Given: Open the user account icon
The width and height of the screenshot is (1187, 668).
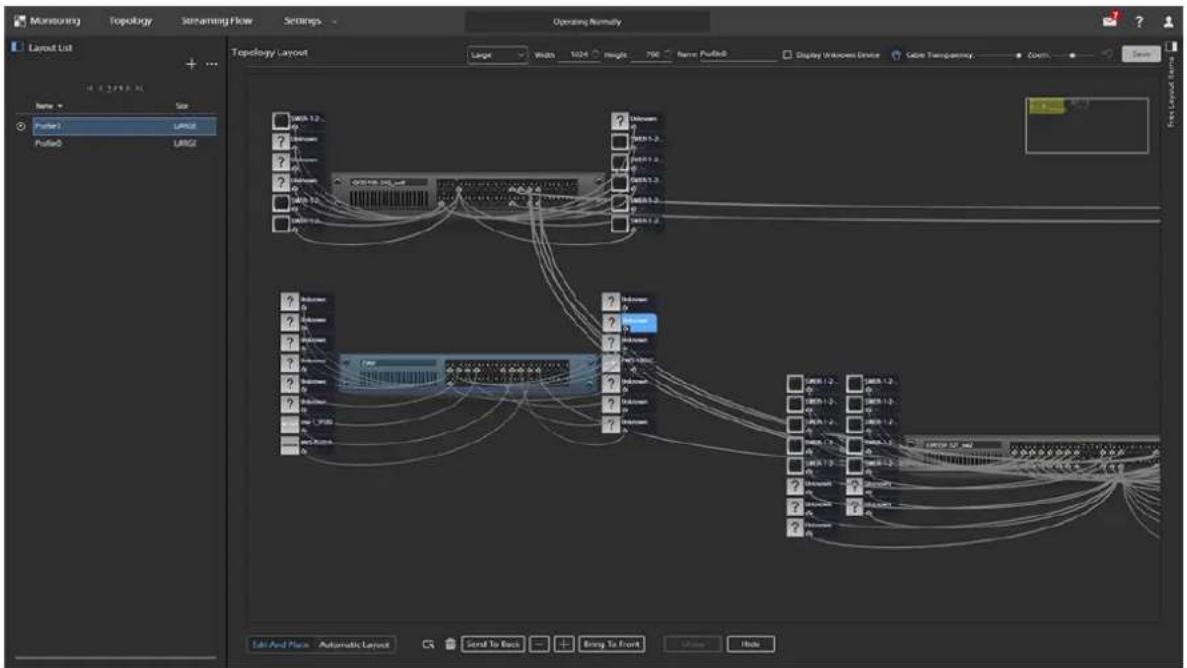Looking at the screenshot, I should click(1168, 21).
